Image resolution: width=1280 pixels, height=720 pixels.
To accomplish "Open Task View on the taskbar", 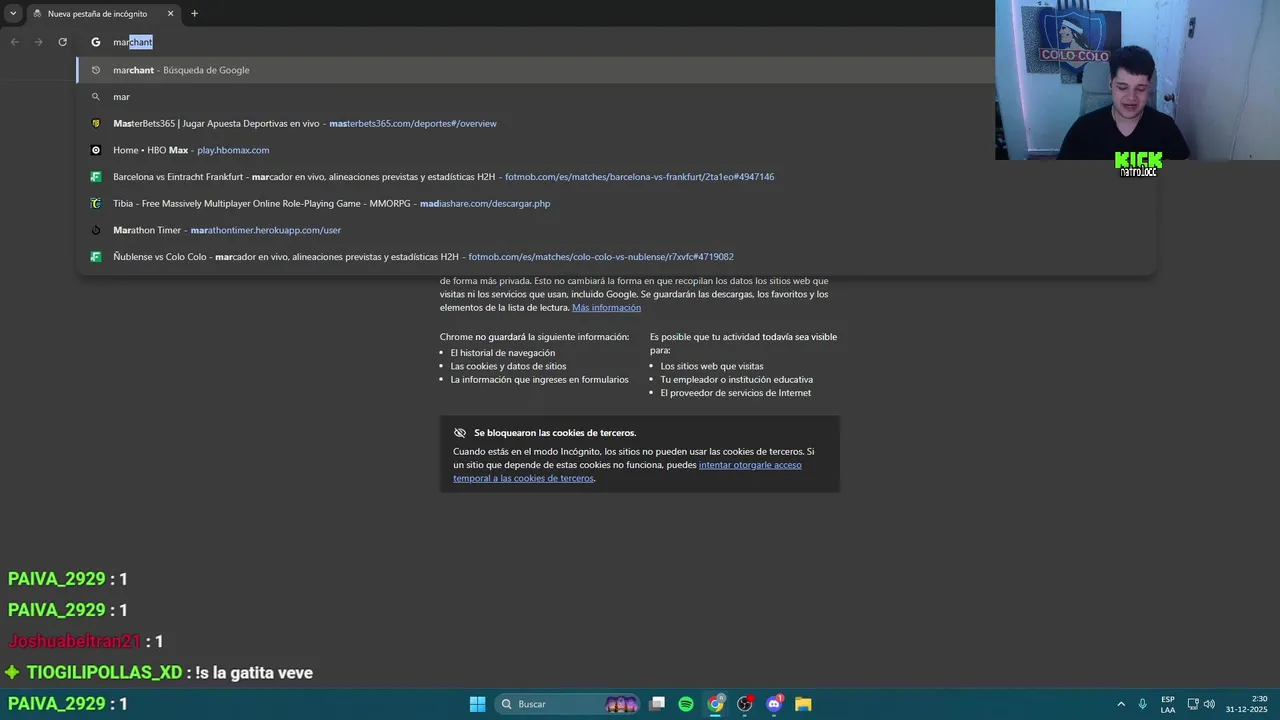I will (657, 704).
